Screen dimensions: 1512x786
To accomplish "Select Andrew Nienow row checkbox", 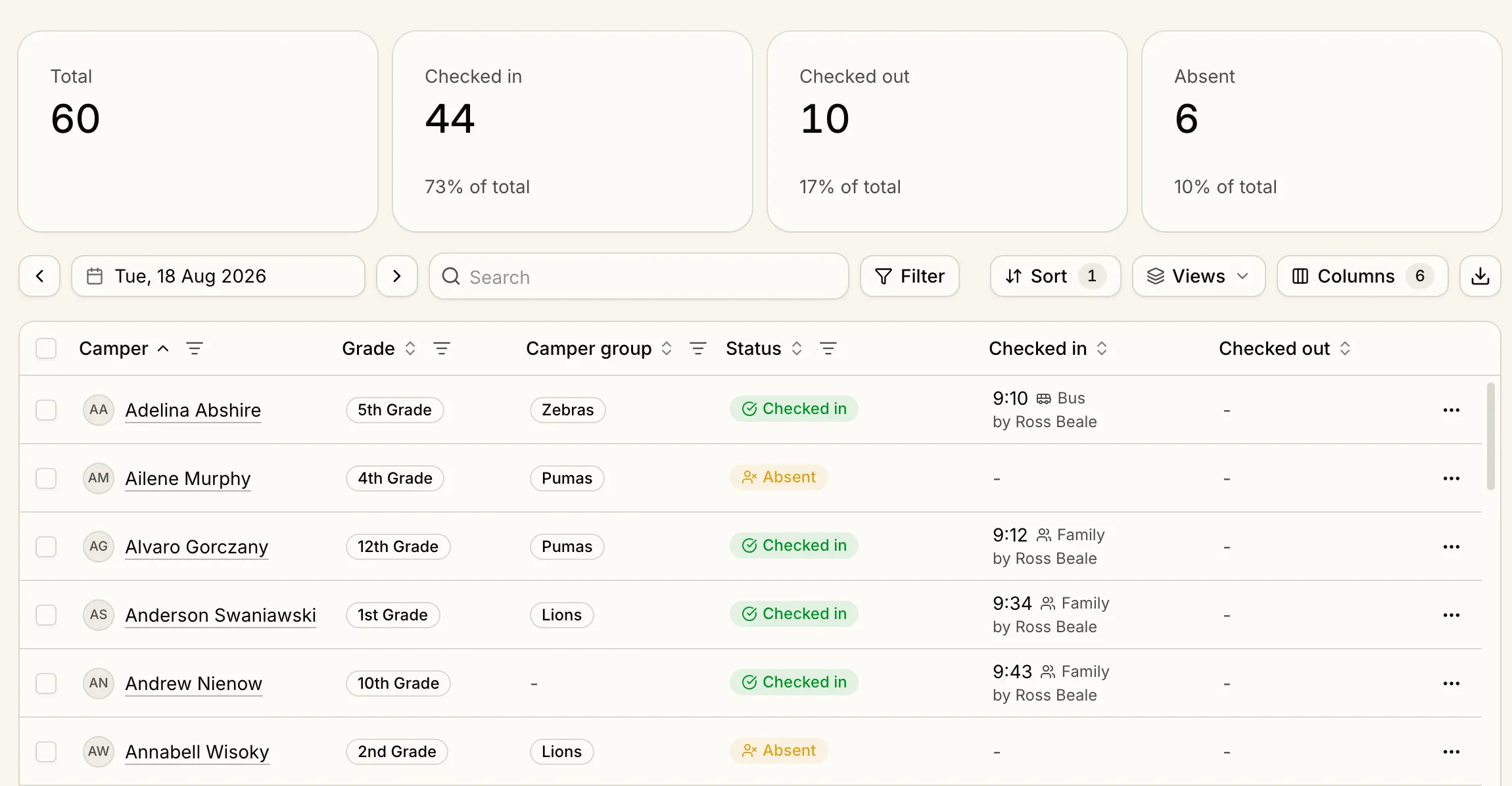I will pyautogui.click(x=46, y=683).
